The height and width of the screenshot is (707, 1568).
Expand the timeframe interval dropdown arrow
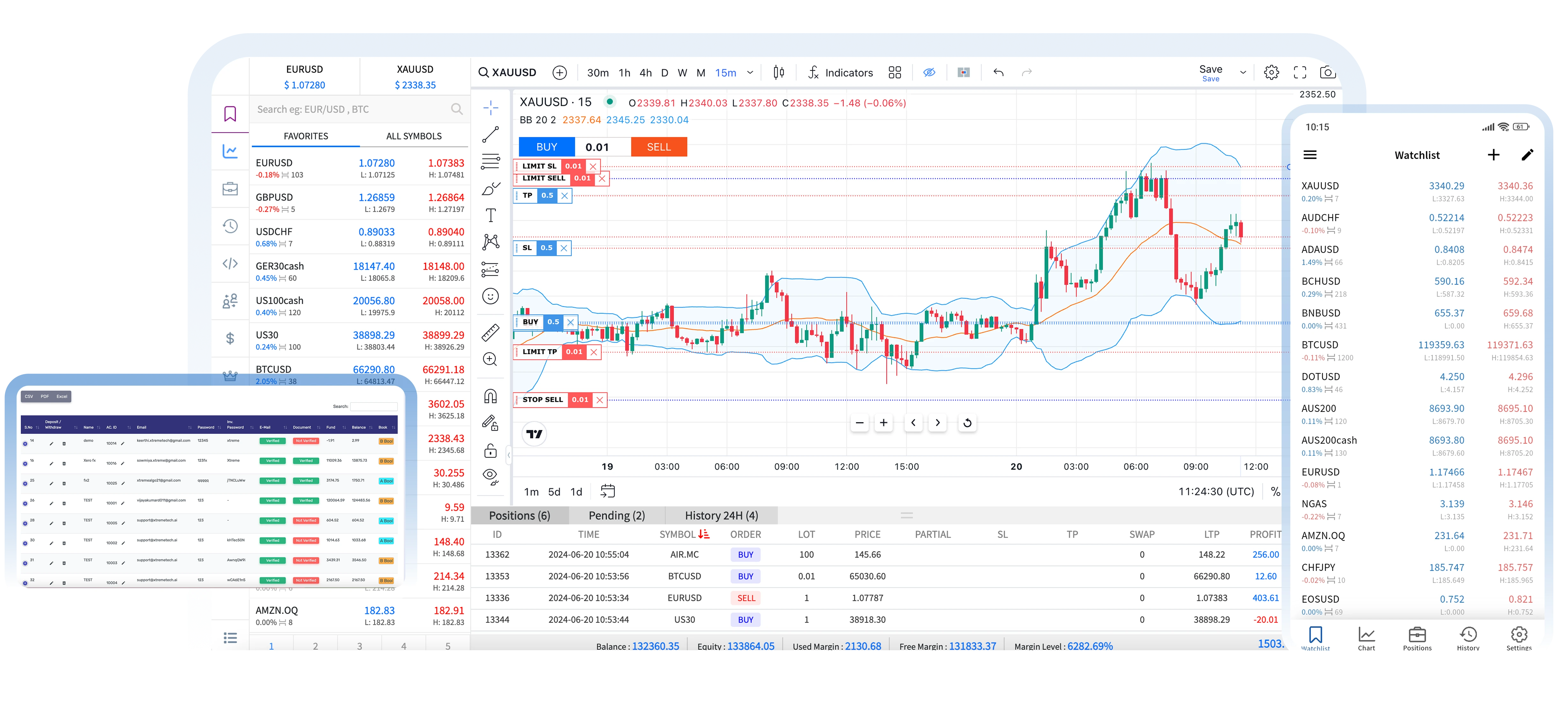point(750,72)
